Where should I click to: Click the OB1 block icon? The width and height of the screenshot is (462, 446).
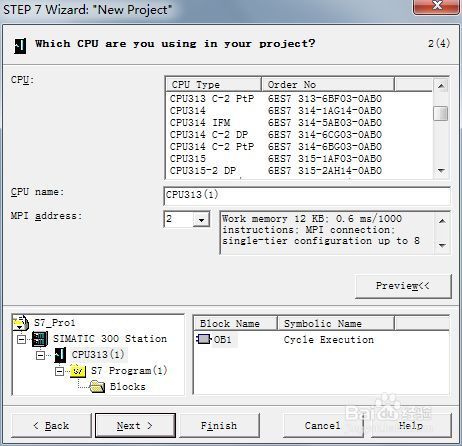[203, 339]
